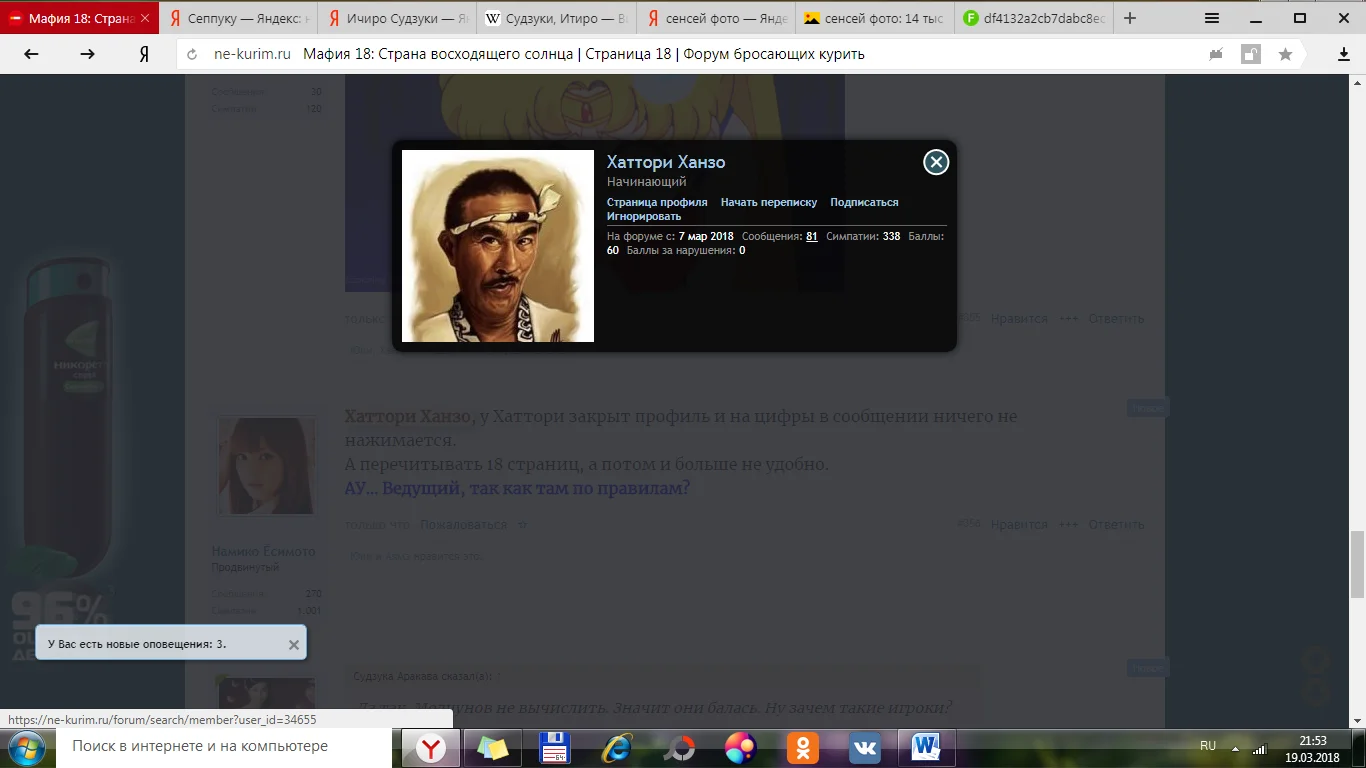Open the gray-red circular taskbar app

coord(679,747)
